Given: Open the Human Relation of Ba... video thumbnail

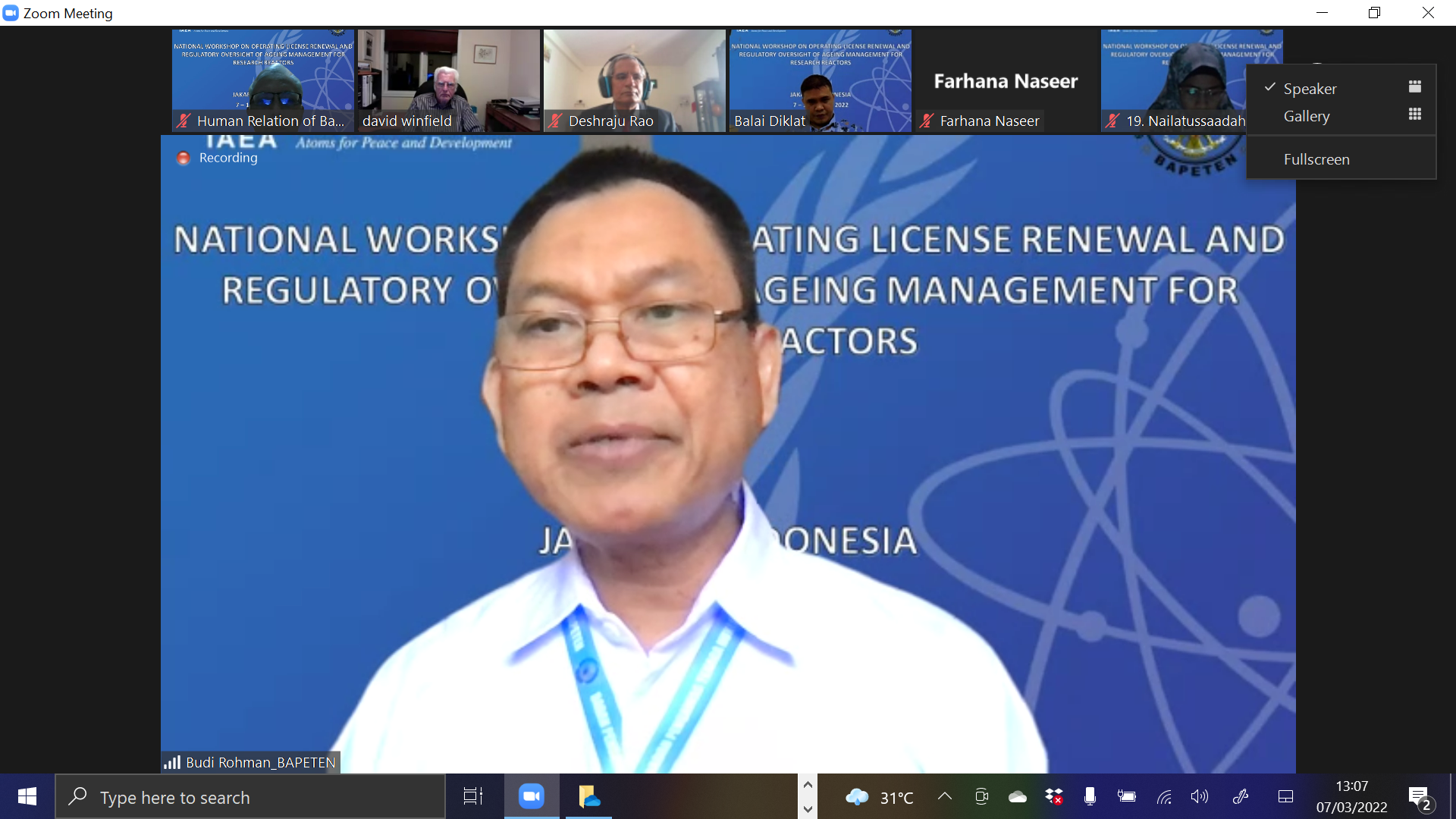Looking at the screenshot, I should click(x=263, y=80).
